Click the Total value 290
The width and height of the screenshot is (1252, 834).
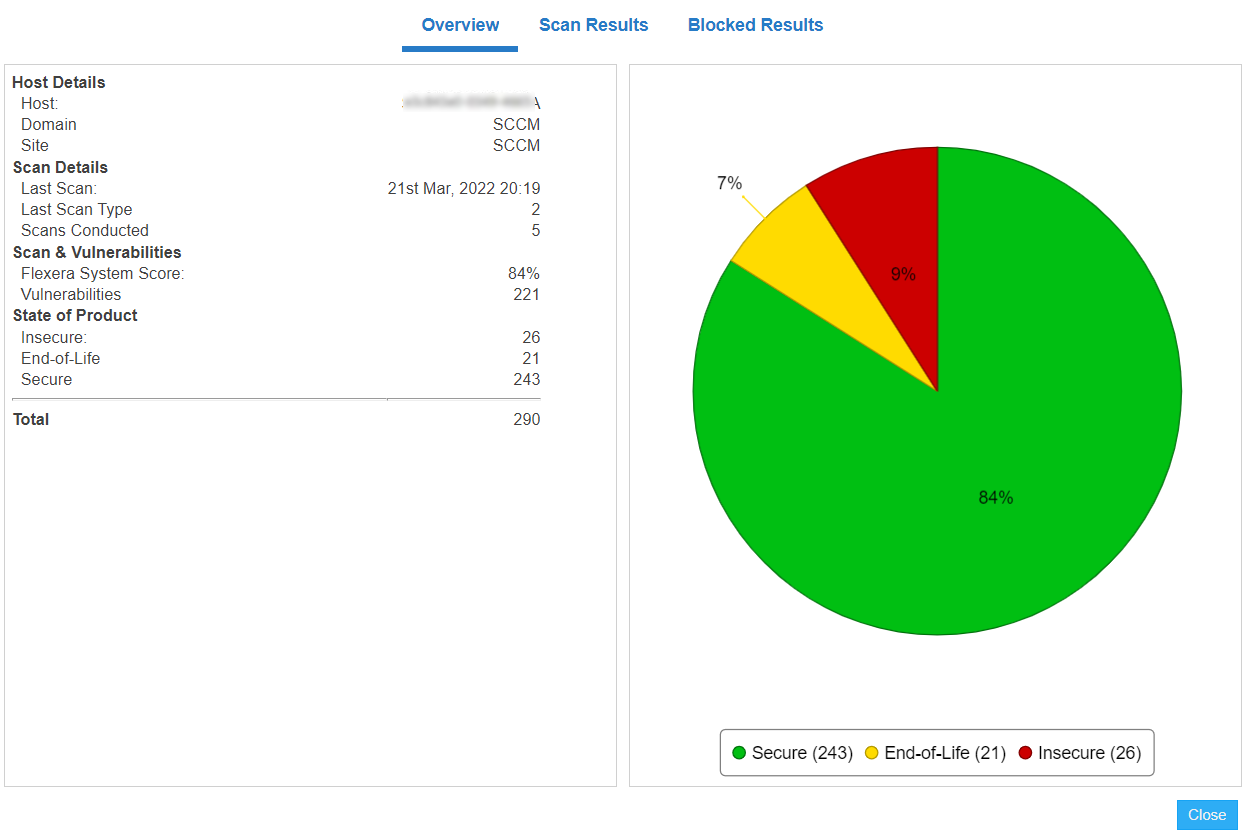click(526, 420)
